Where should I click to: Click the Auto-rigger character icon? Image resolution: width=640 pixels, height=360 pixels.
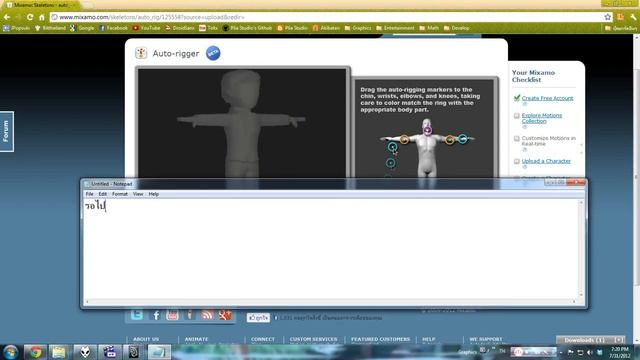tap(141, 53)
